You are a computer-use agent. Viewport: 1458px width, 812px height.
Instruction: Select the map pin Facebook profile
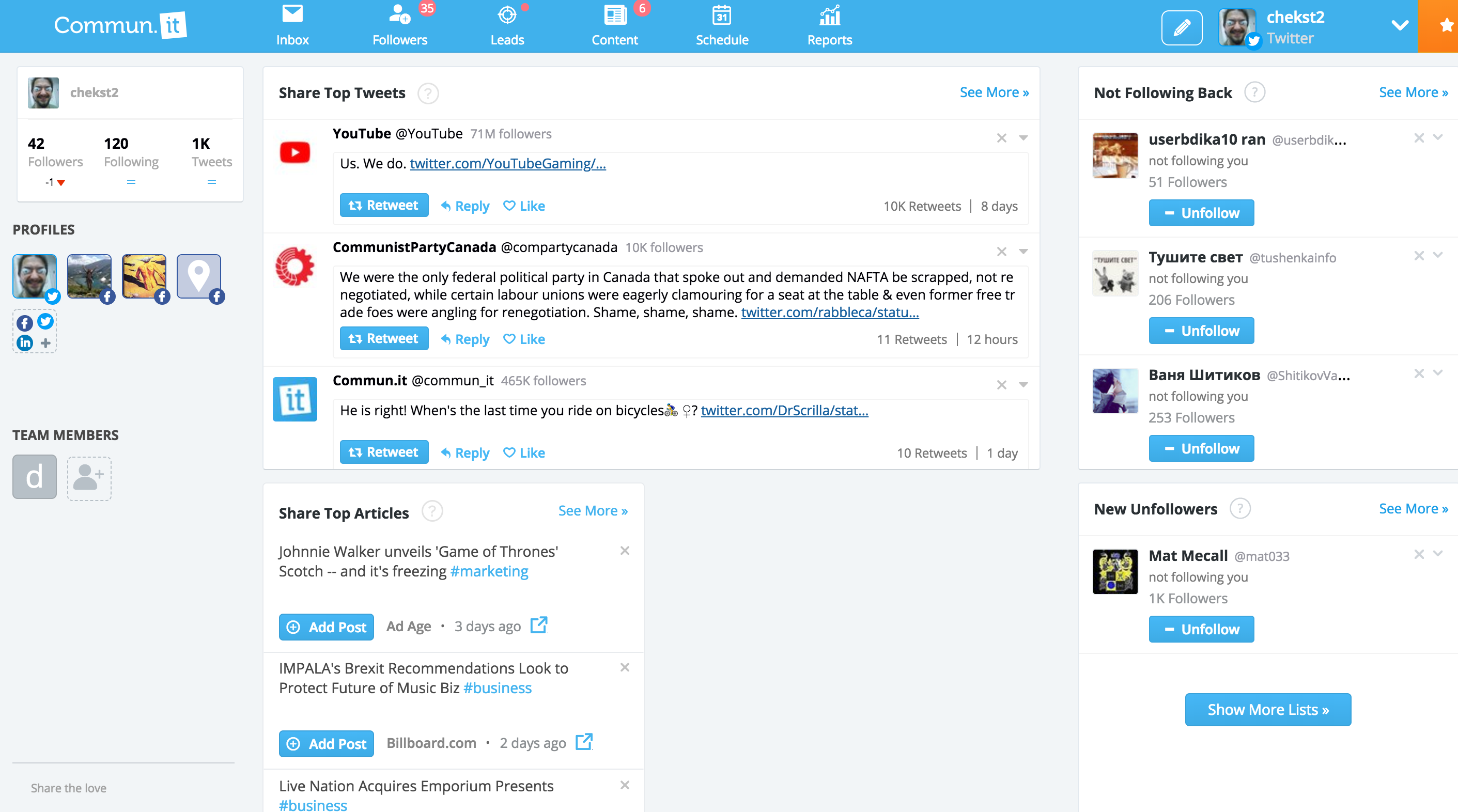(x=199, y=276)
